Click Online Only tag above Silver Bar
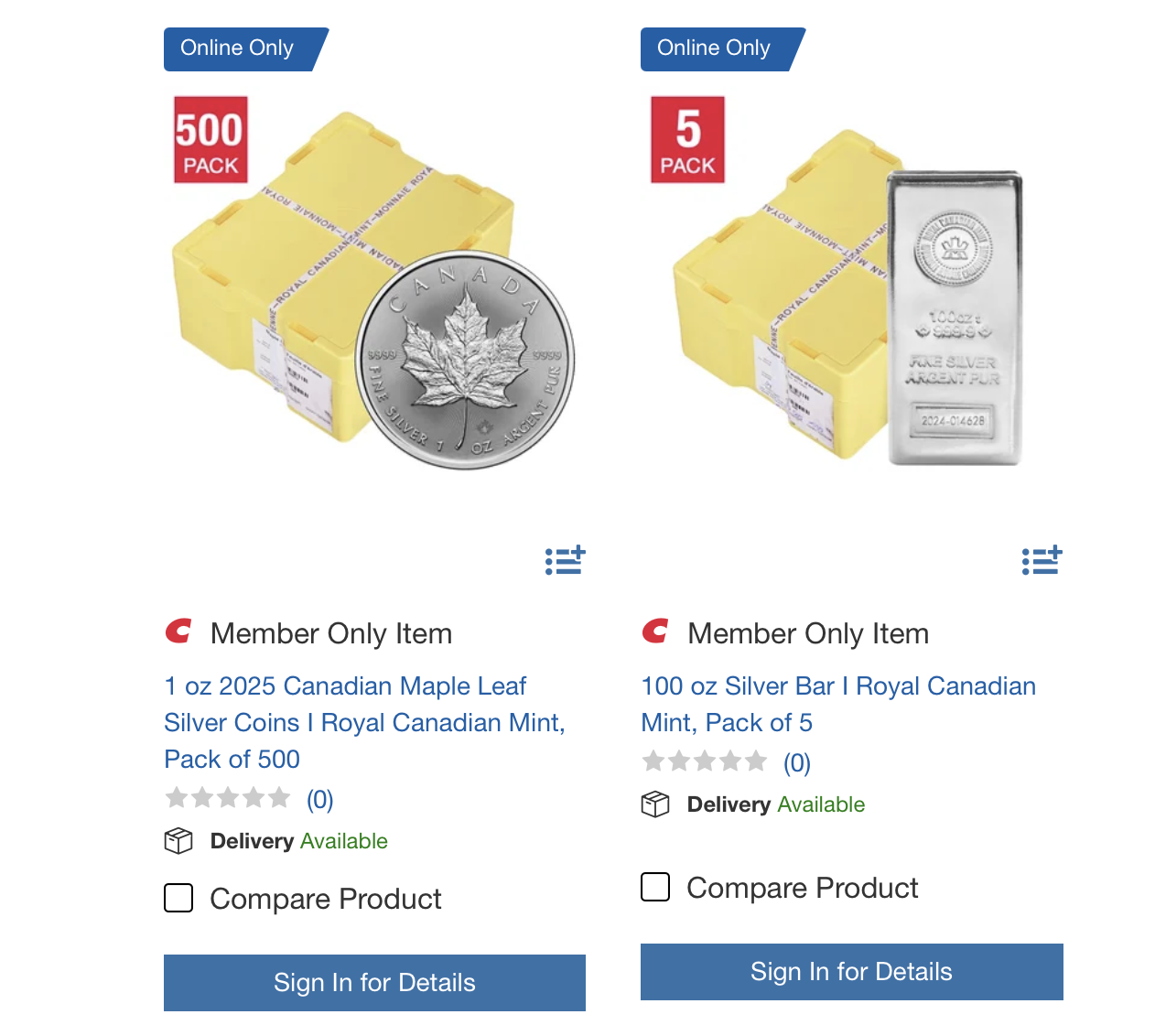The image size is (1155, 1036). coord(715,49)
